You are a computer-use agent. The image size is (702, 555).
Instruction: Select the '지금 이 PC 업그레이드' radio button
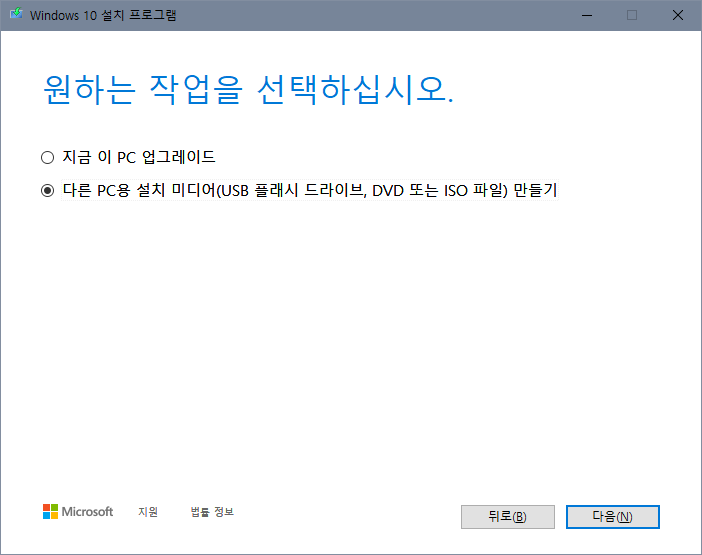pos(47,158)
